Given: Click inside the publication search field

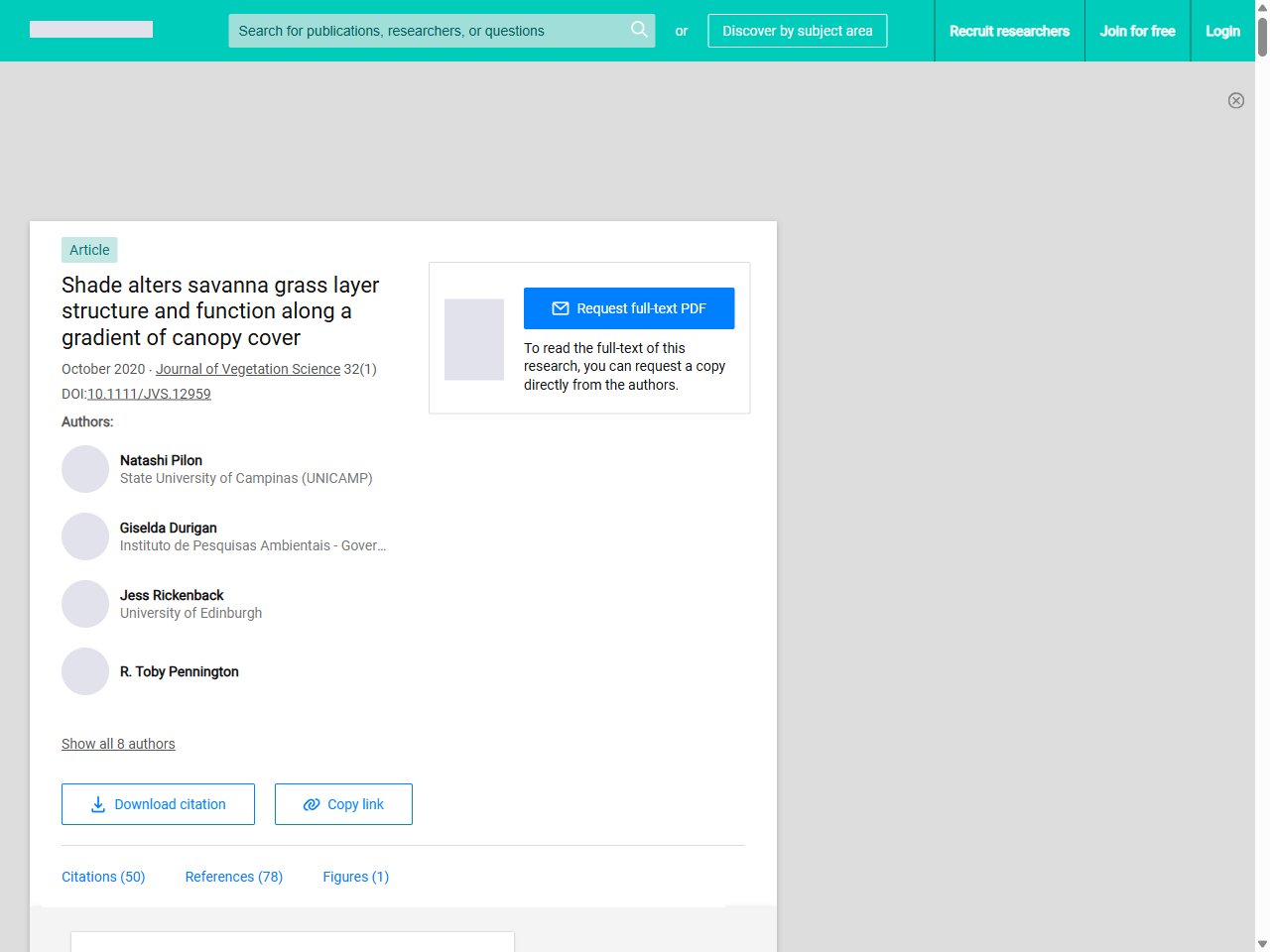Looking at the screenshot, I should point(427,31).
